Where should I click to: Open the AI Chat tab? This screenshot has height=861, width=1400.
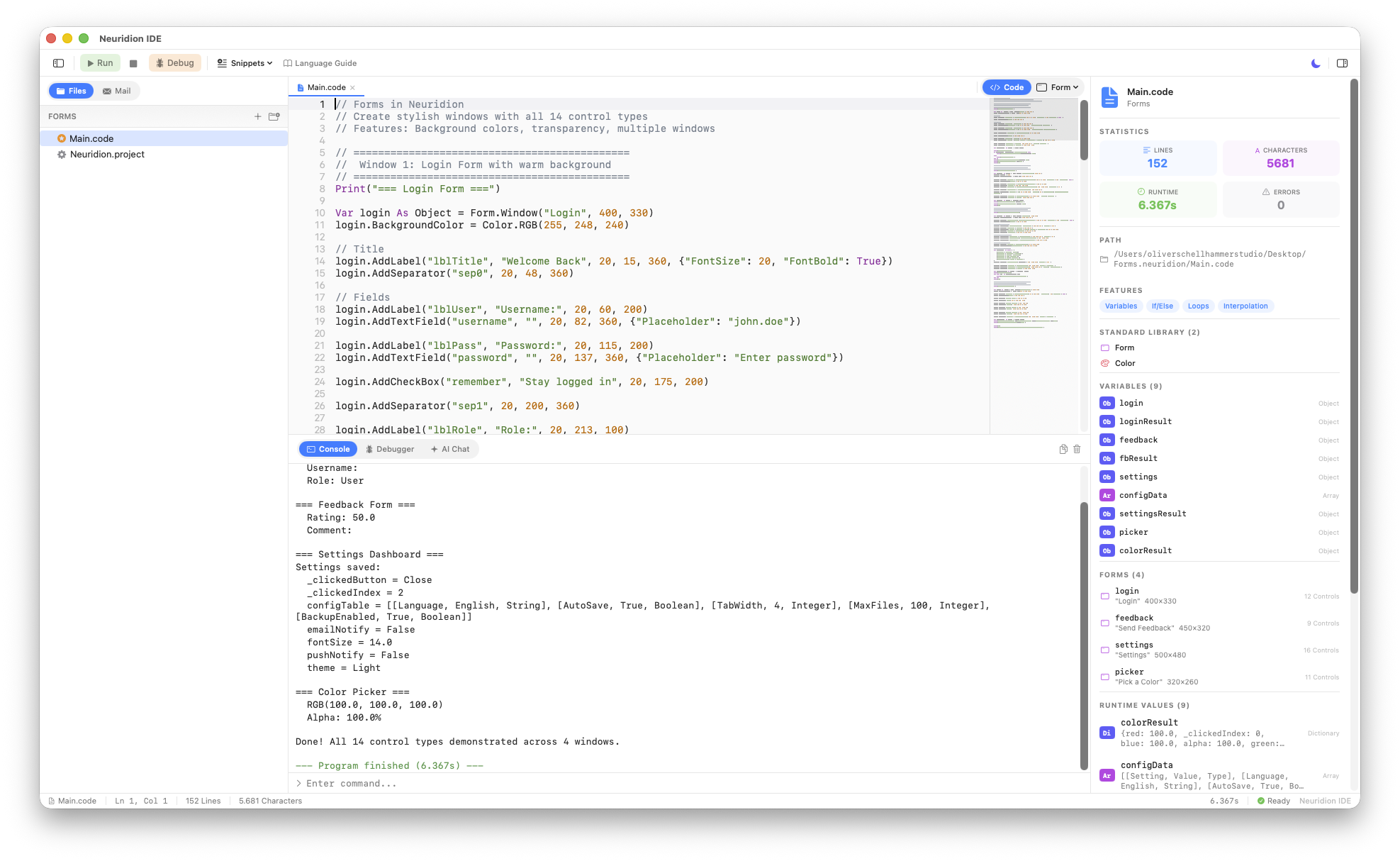[x=450, y=449]
